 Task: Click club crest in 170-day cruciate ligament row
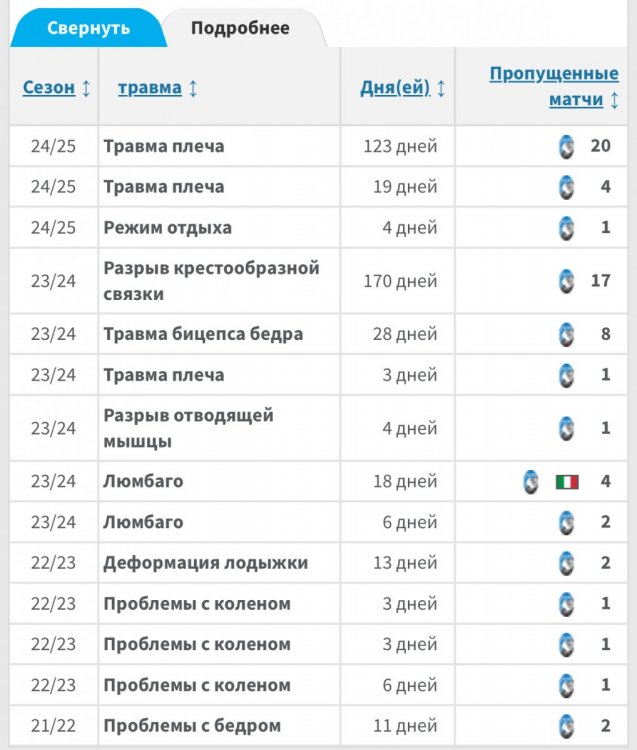566,281
